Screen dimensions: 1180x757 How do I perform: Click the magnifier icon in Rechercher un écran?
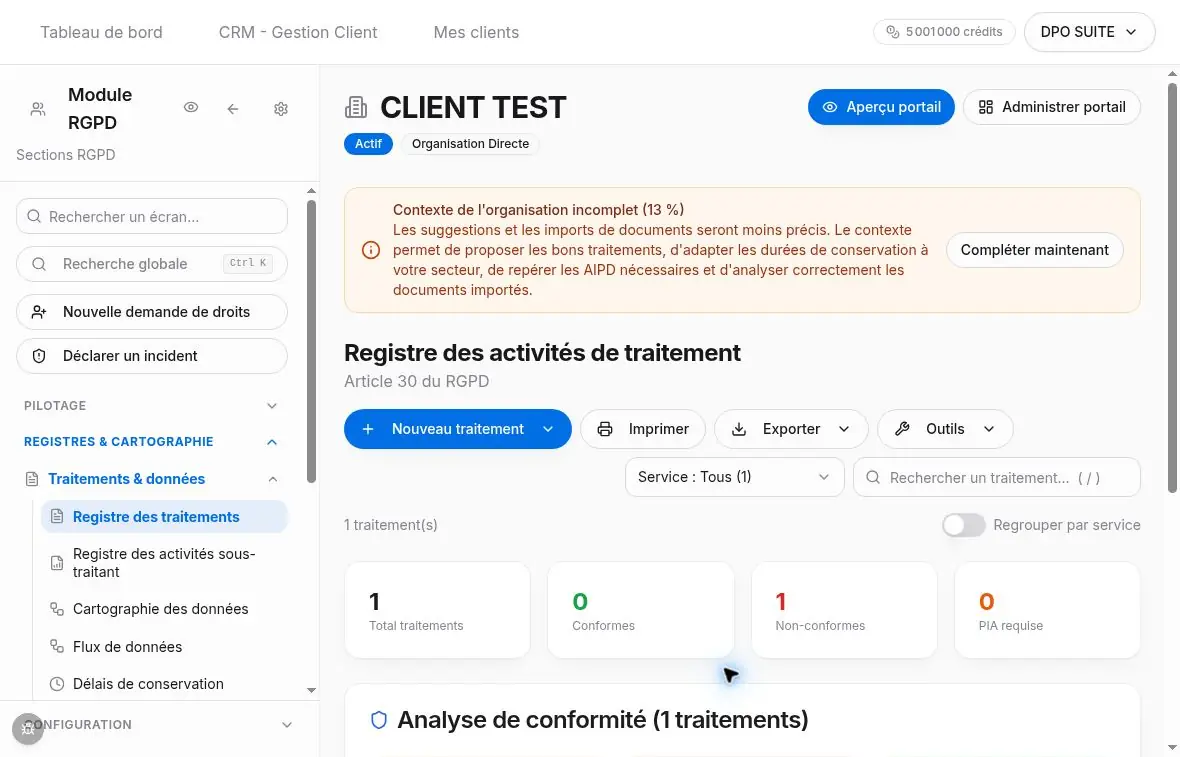tap(34, 217)
